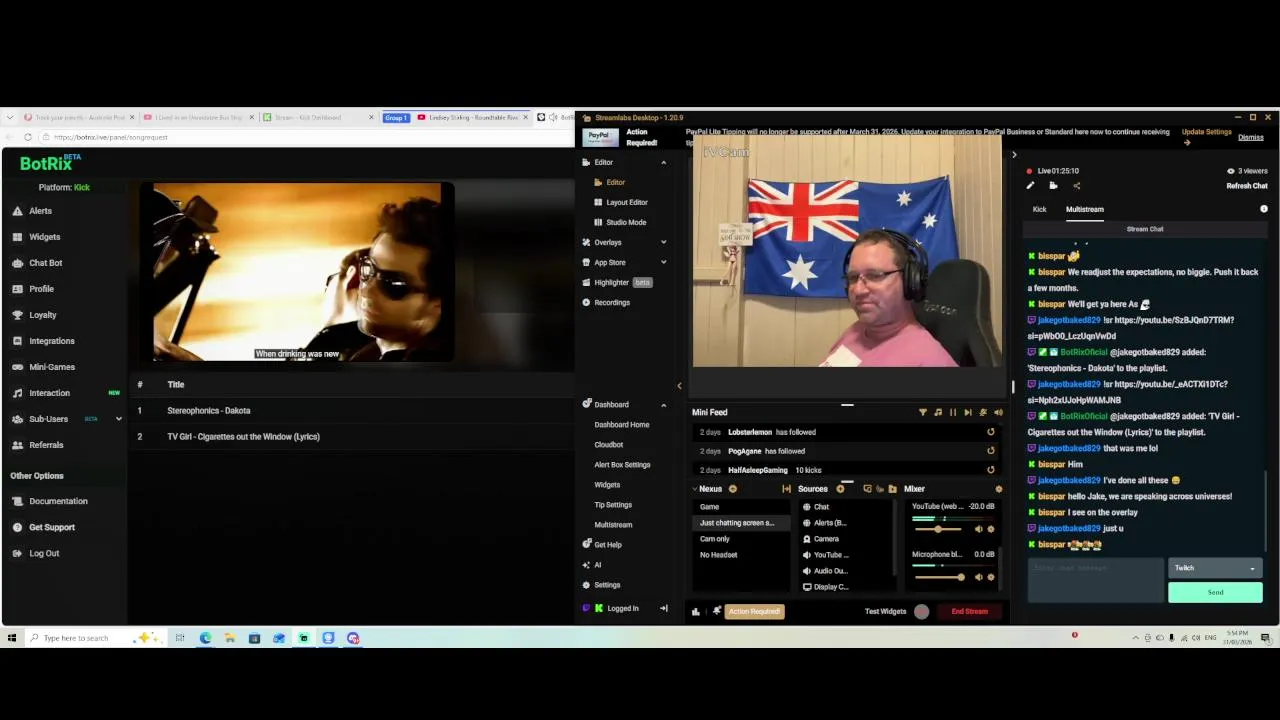Click the Sources folder icon
Image resolution: width=1280 pixels, height=720 pixels.
tap(893, 489)
